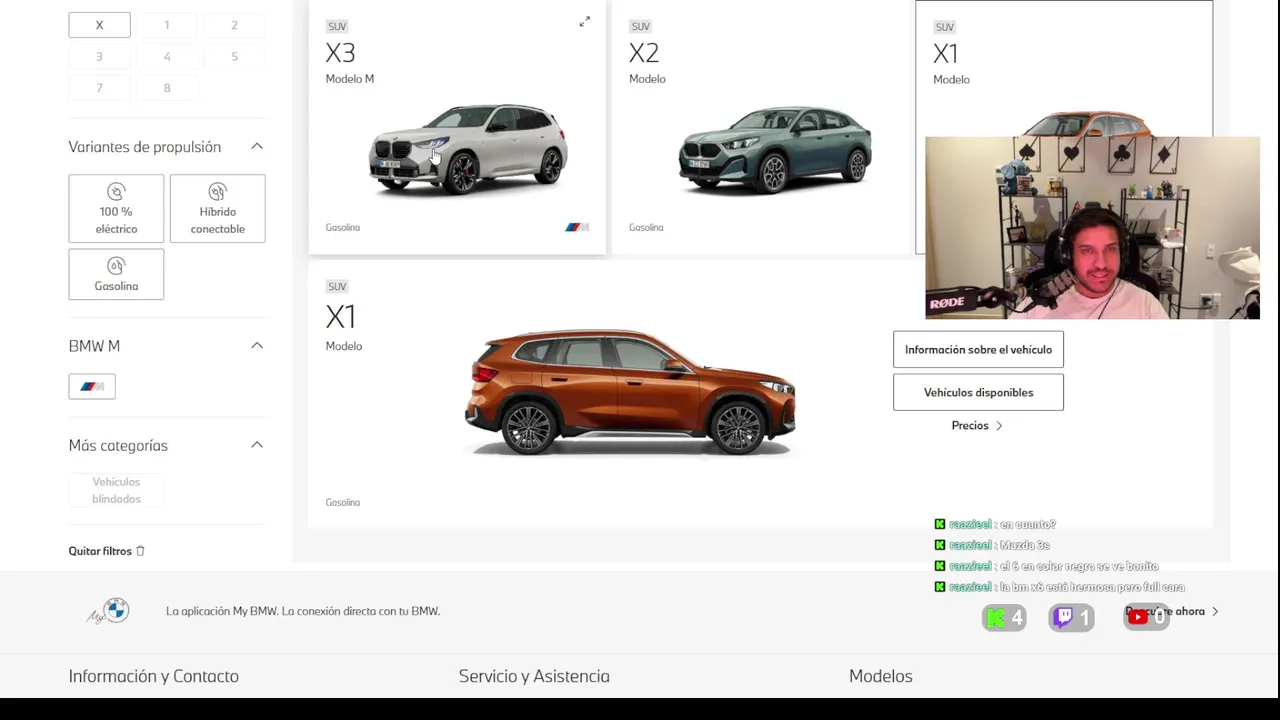Open the X2 model card image
The width and height of the screenshot is (1280, 720).
[775, 148]
